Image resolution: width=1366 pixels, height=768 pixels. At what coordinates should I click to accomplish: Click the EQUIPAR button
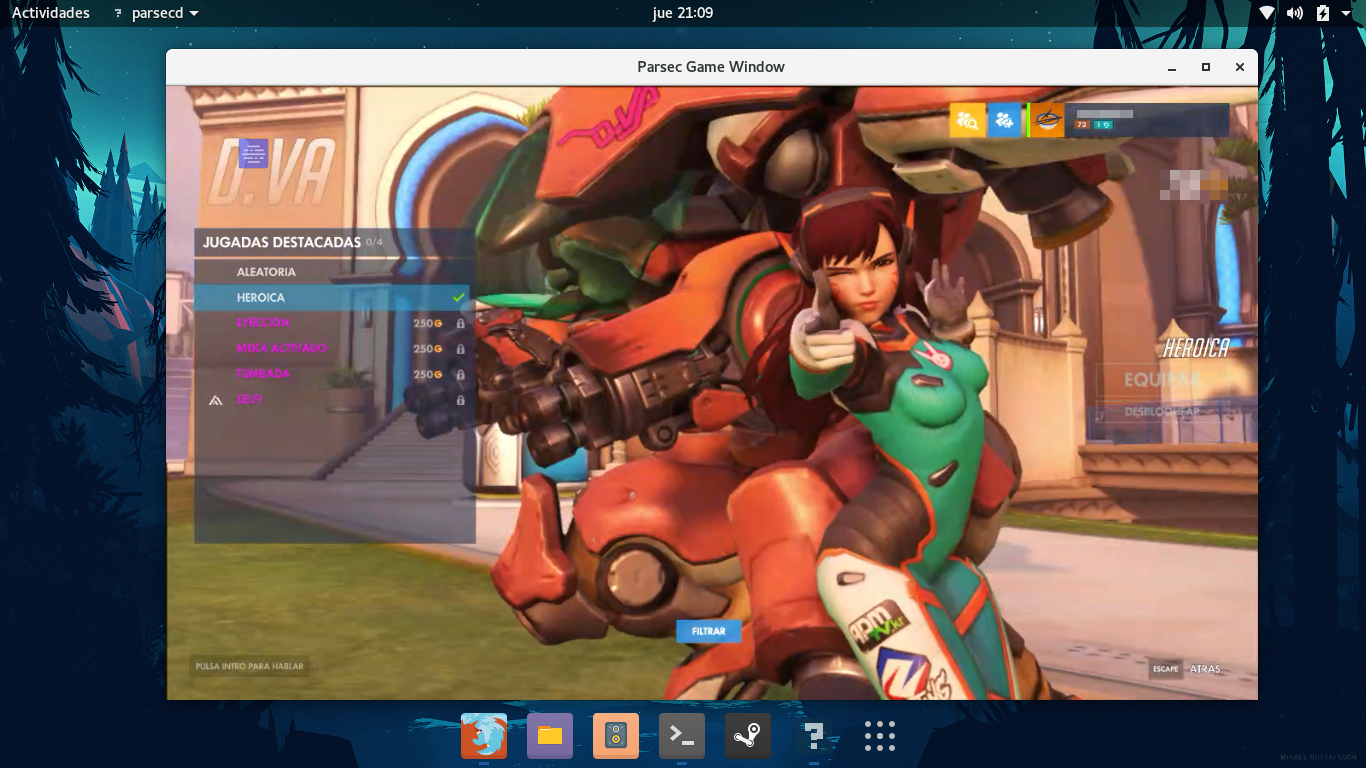pyautogui.click(x=1162, y=380)
